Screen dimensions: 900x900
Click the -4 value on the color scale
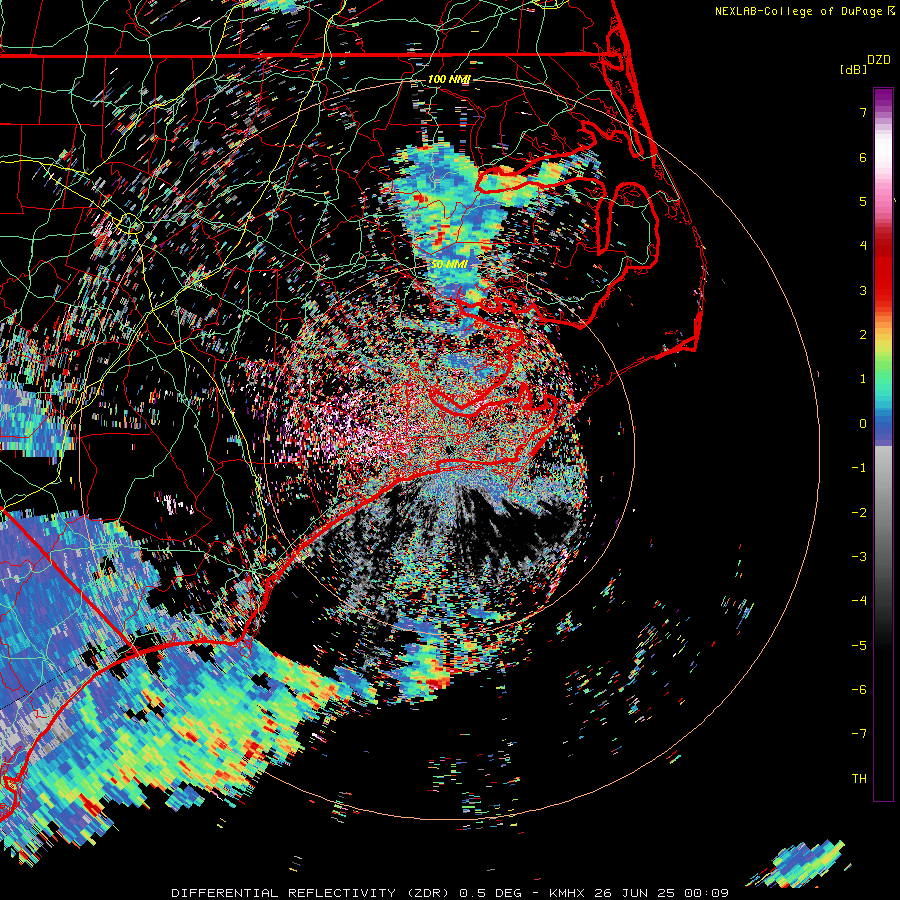(859, 601)
